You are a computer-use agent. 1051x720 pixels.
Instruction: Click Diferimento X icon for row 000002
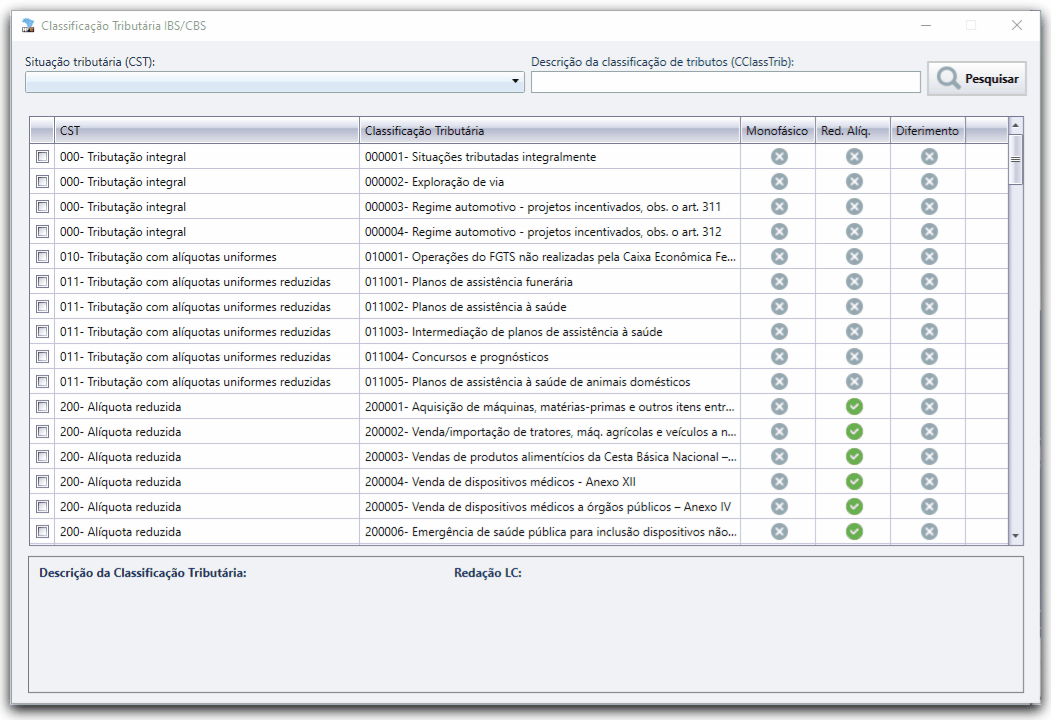[929, 181]
